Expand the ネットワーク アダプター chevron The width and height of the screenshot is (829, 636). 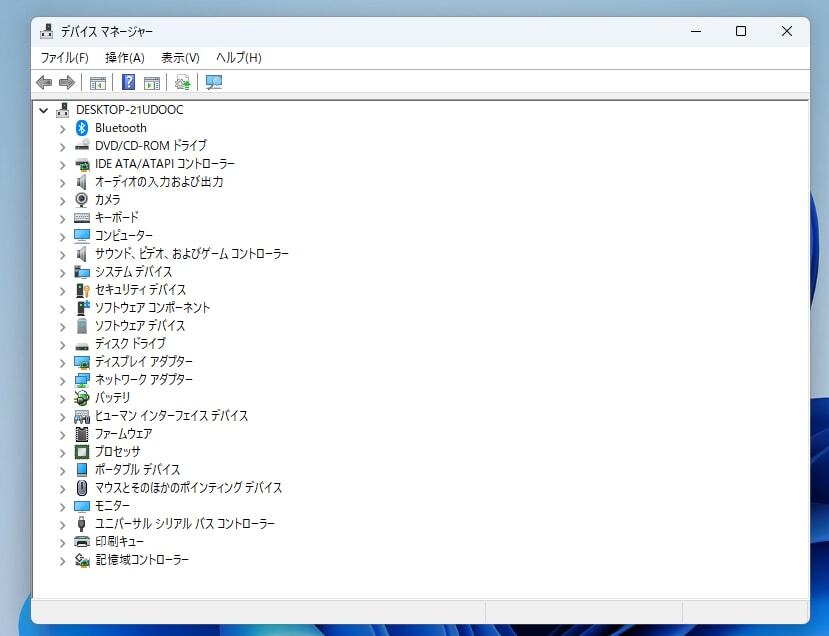[62, 380]
